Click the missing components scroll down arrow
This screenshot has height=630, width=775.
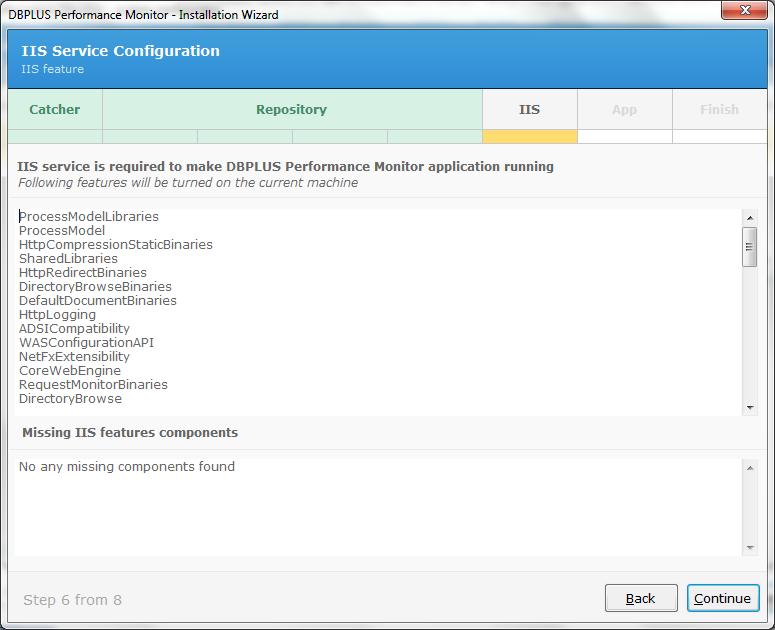coord(750,547)
